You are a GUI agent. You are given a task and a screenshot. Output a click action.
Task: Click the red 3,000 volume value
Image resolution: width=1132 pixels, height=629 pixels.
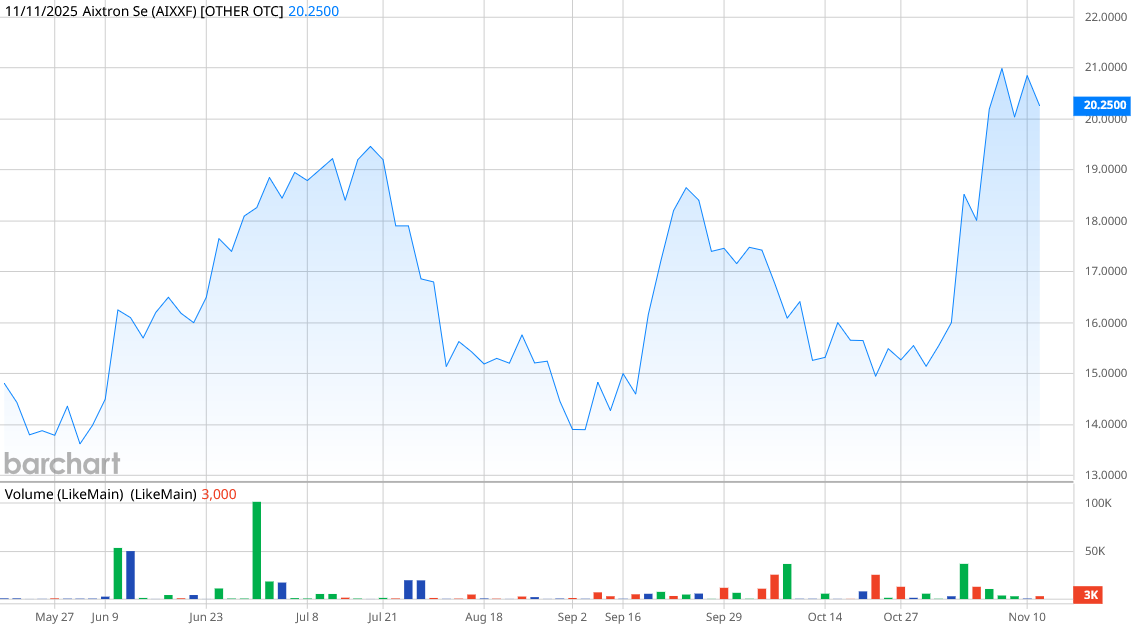219,495
